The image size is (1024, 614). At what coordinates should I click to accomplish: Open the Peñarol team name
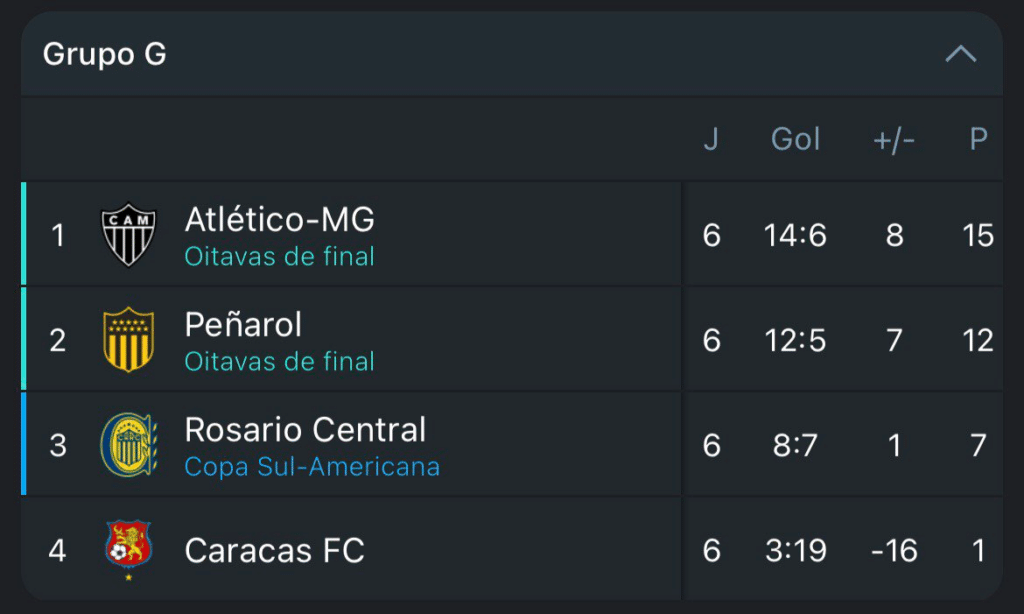tap(243, 324)
